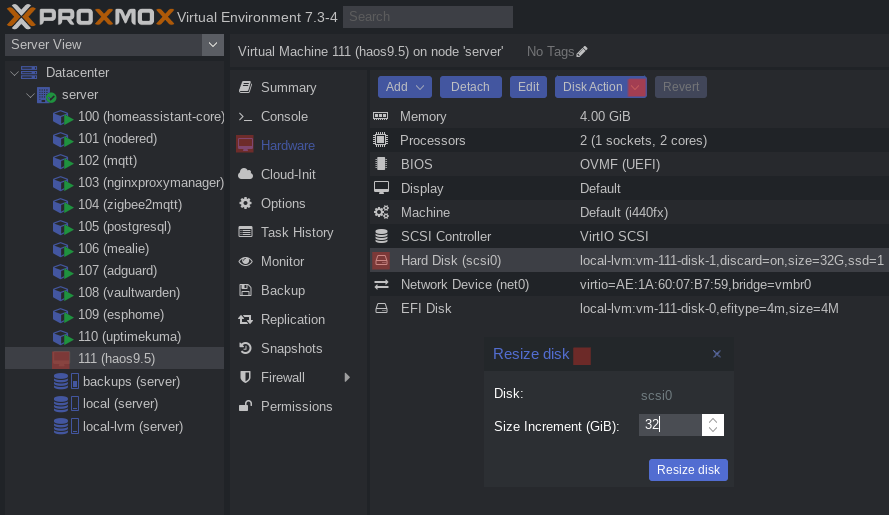Open the Replication tab
Viewport: 889px width, 515px height.
pos(293,319)
